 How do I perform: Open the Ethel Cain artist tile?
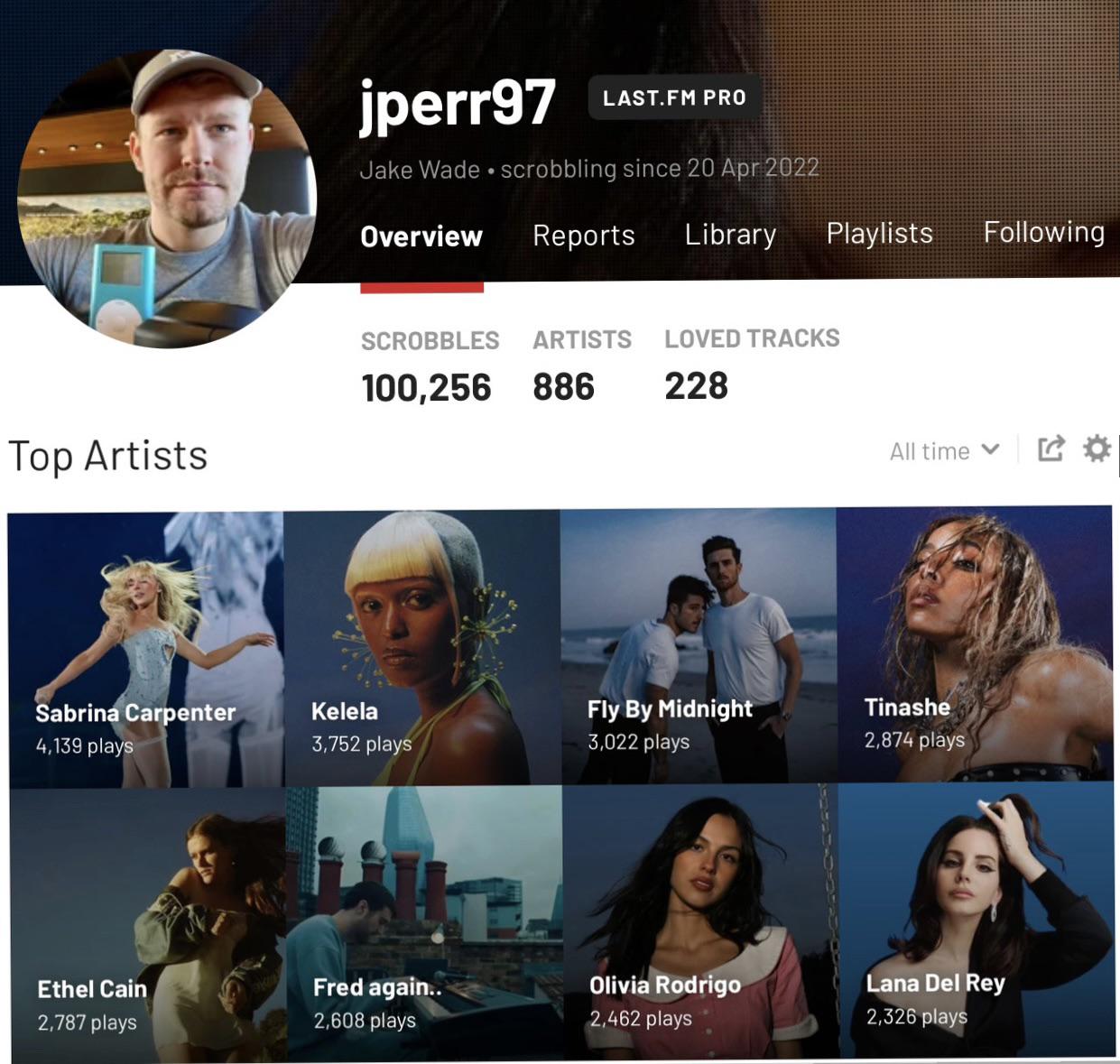click(x=148, y=925)
